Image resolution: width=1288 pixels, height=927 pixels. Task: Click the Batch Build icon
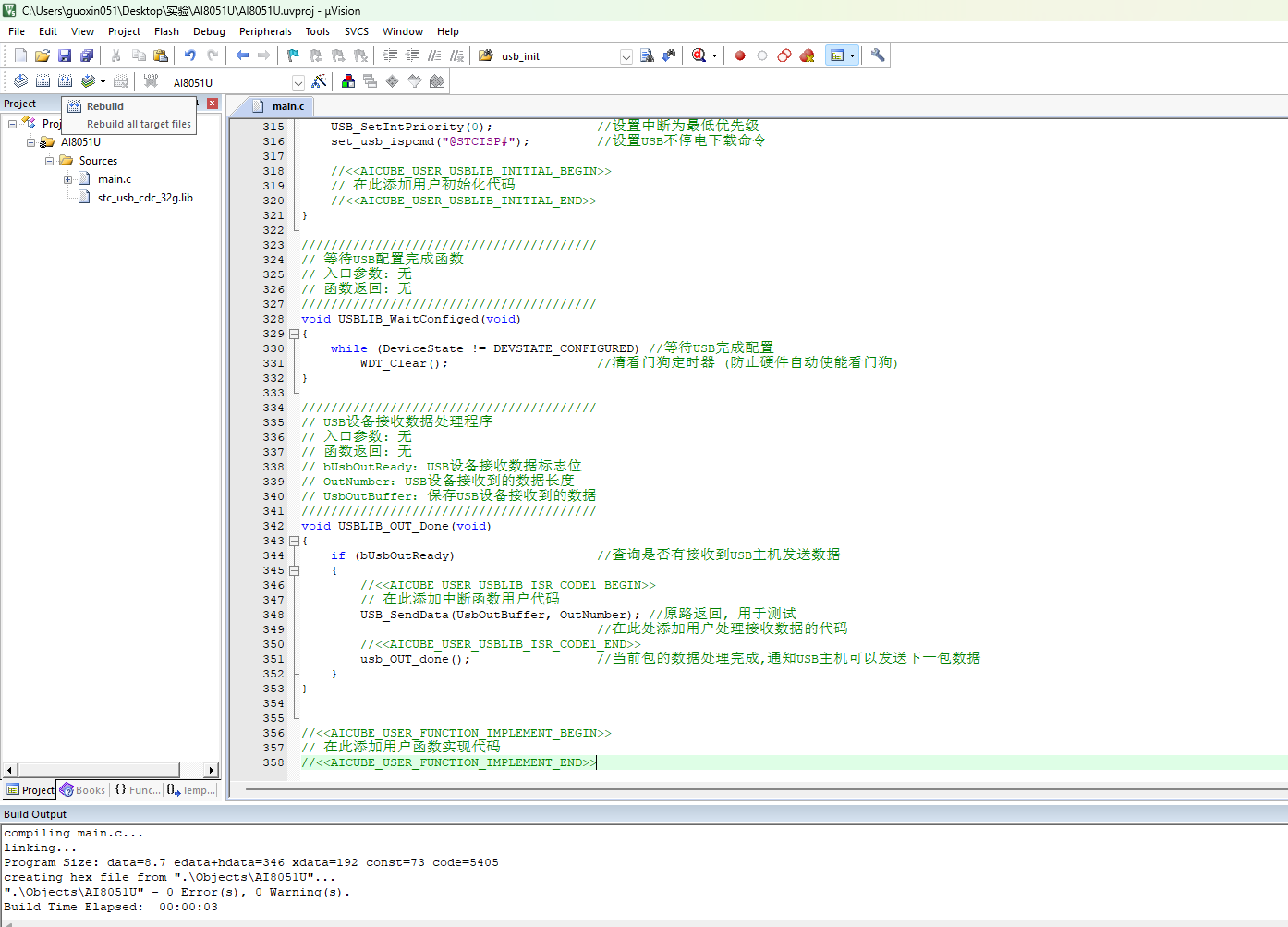point(88,81)
